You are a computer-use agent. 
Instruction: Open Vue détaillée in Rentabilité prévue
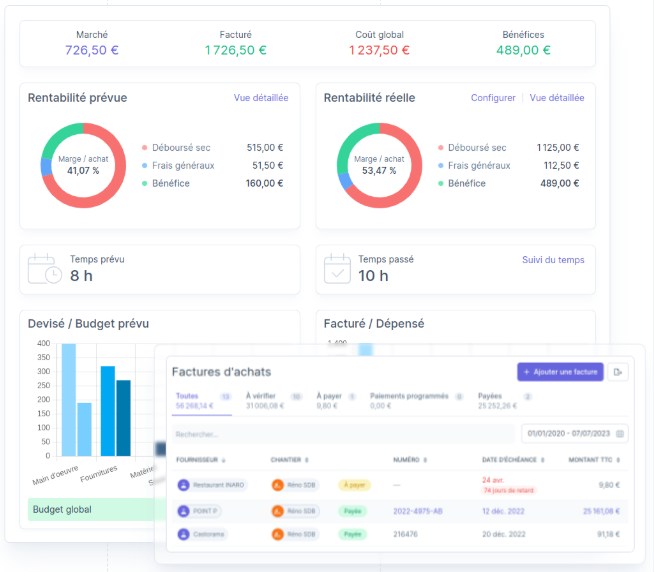(x=261, y=98)
